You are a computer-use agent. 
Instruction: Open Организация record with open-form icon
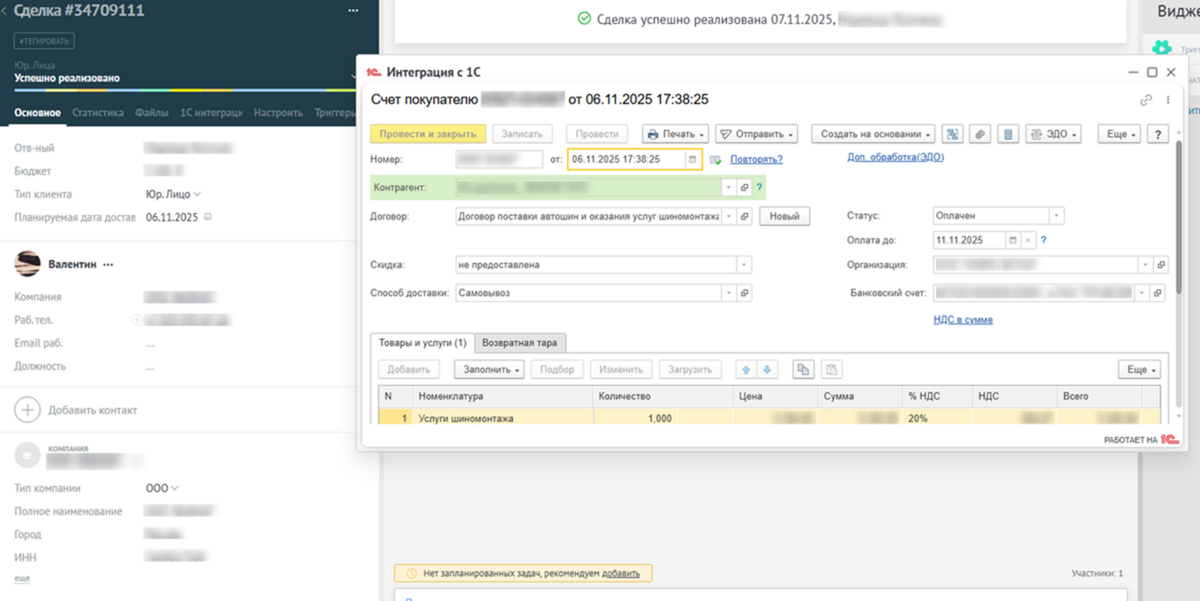1160,265
